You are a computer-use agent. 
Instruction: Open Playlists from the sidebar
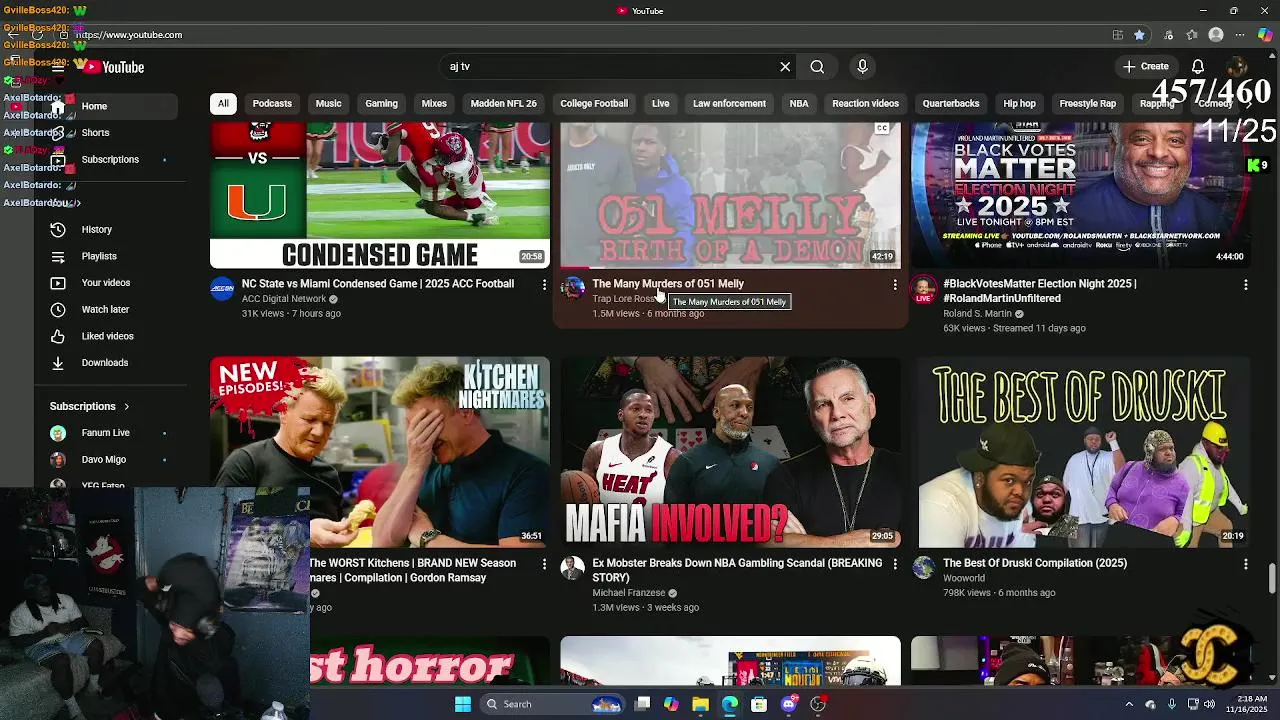coord(99,256)
